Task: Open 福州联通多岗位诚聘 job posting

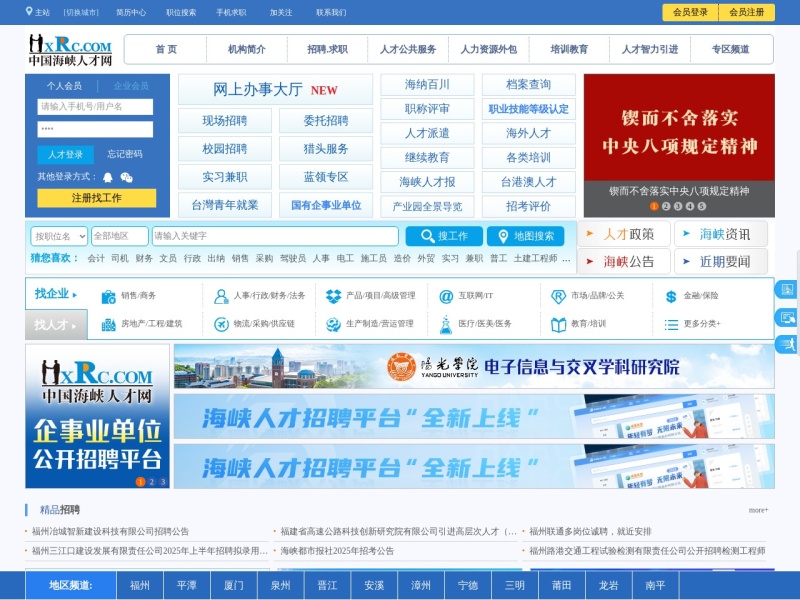Action: [590, 532]
